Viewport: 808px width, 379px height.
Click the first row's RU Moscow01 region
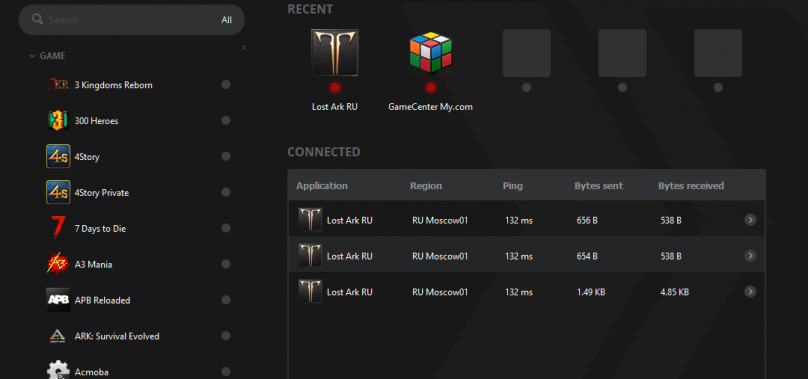[440, 221]
